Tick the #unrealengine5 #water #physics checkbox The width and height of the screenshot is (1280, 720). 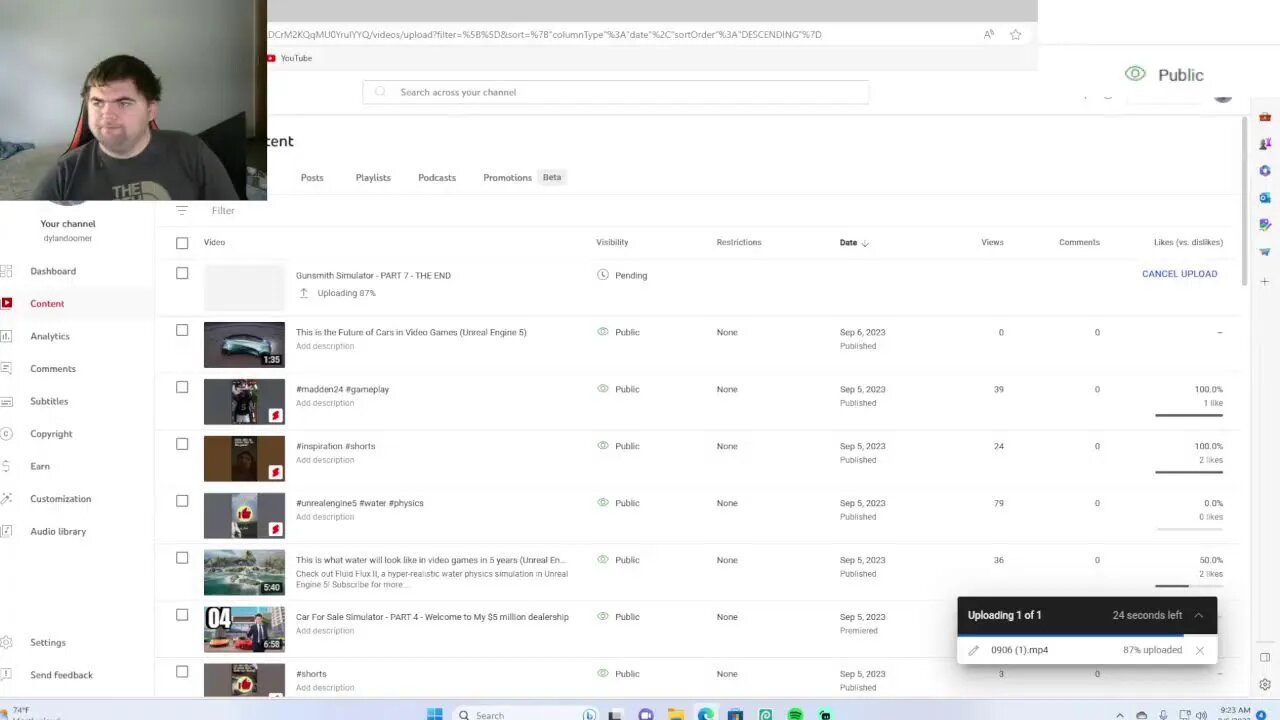pos(182,501)
